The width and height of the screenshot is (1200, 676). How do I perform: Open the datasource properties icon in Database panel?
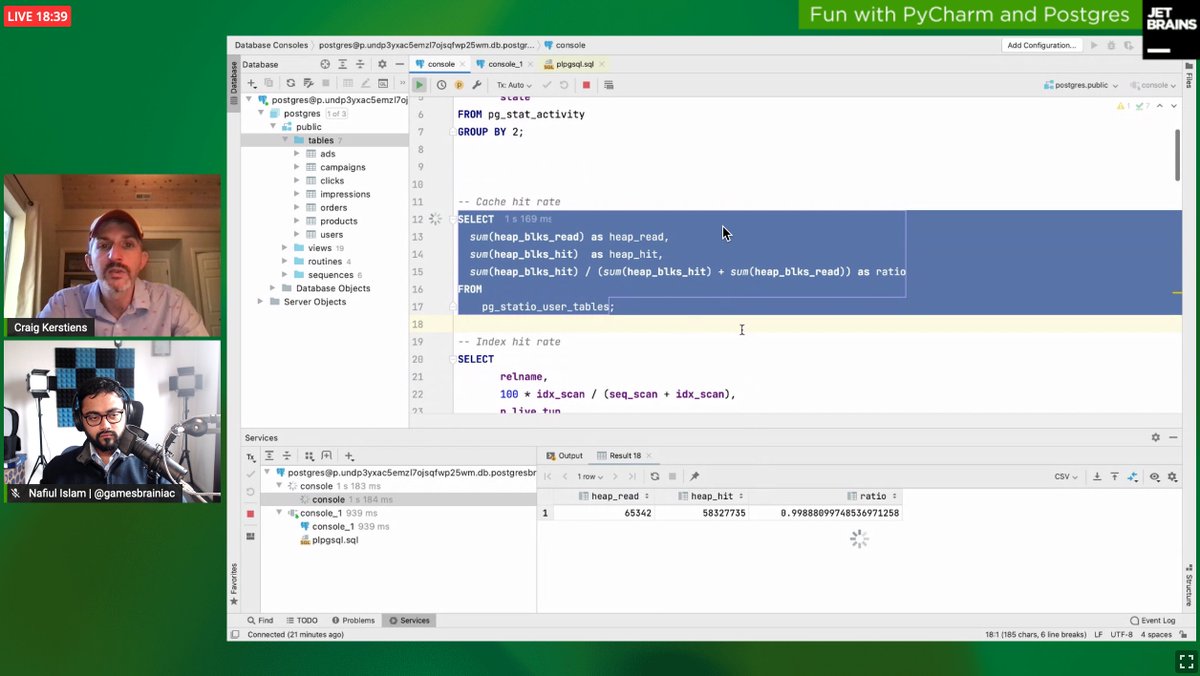[308, 83]
